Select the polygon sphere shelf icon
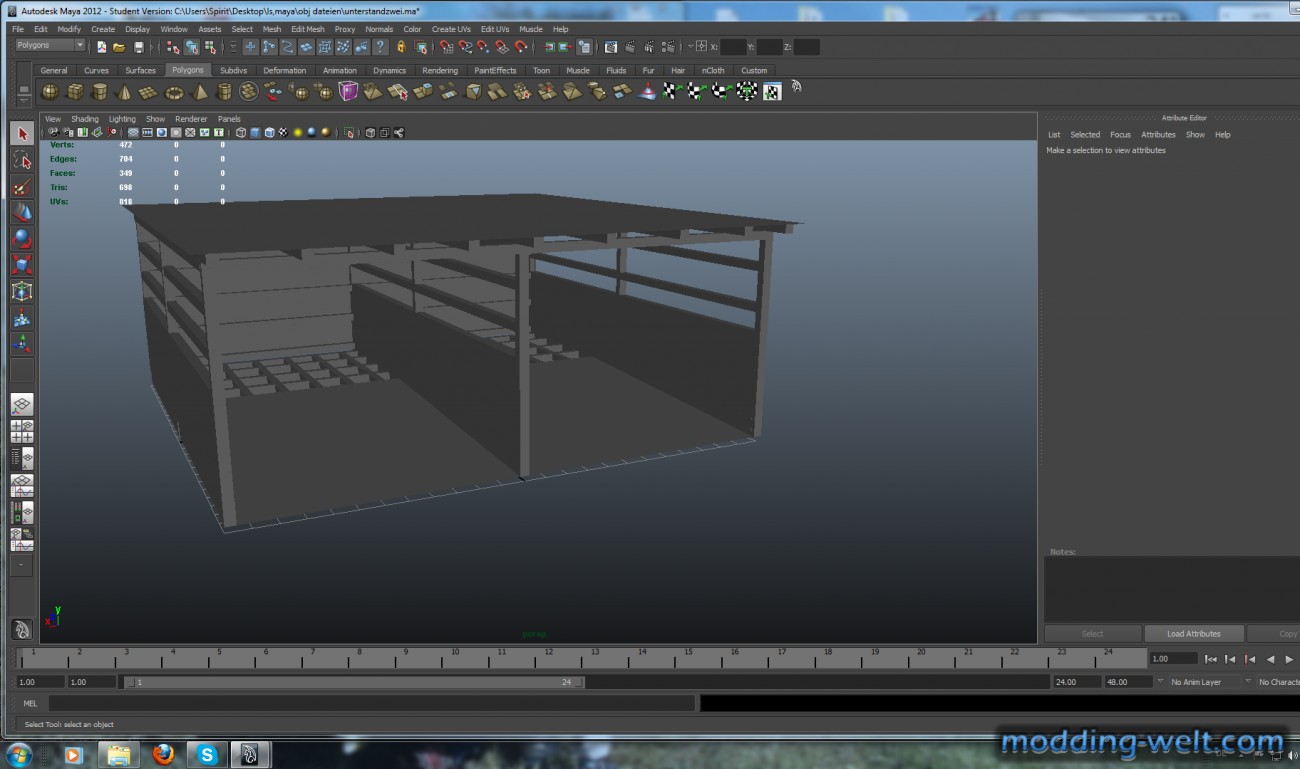 (x=49, y=92)
